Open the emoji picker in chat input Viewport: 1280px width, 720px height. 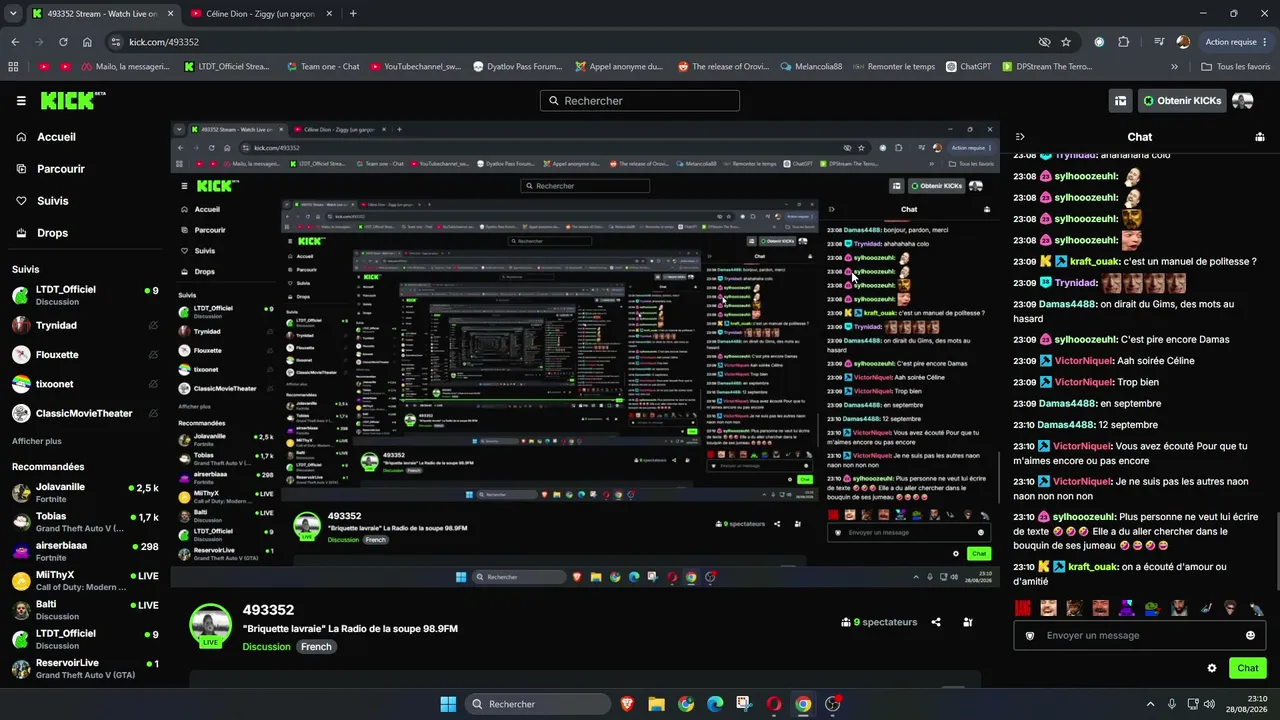point(1250,636)
